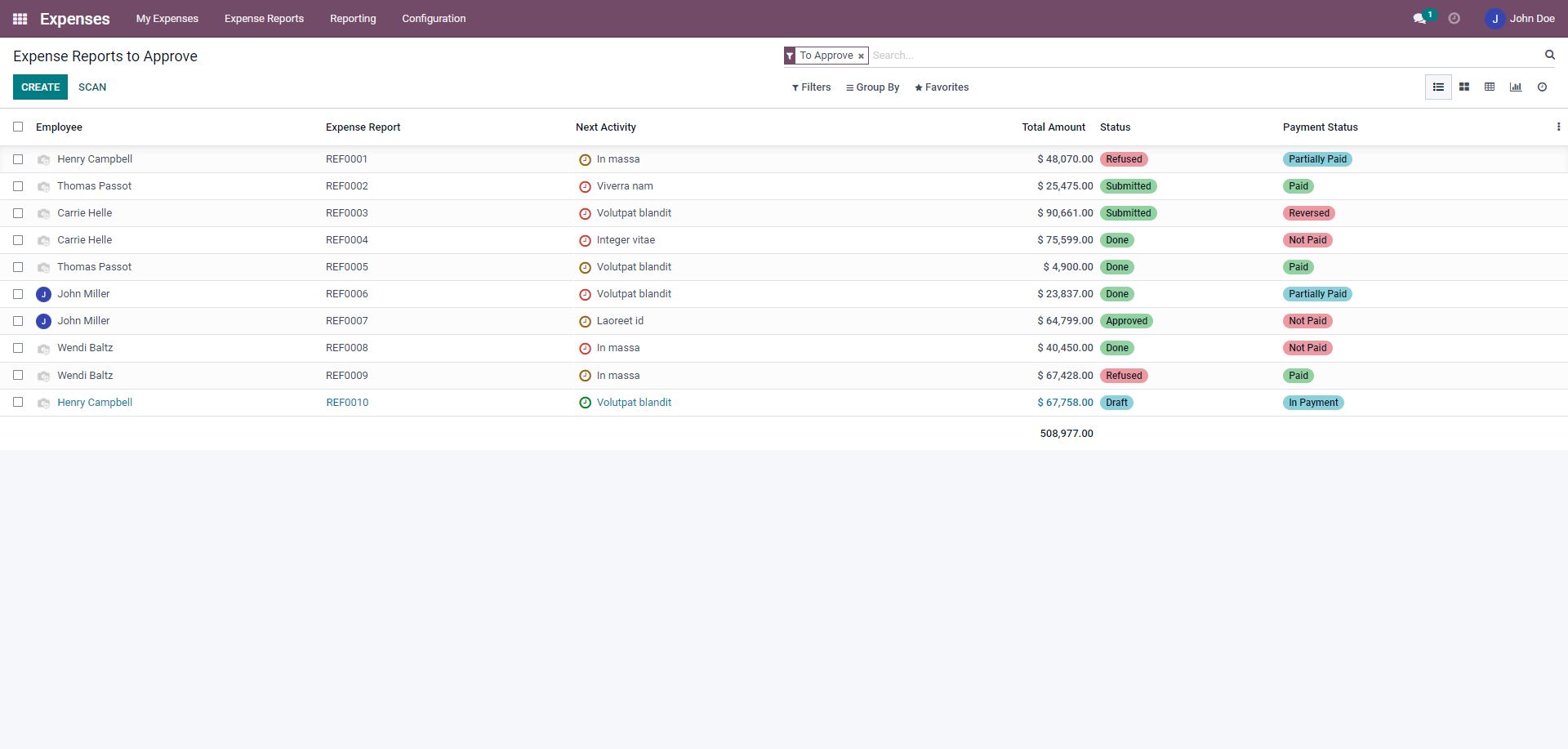Switch to kanban view
Image resolution: width=1568 pixels, height=749 pixels.
(x=1464, y=87)
